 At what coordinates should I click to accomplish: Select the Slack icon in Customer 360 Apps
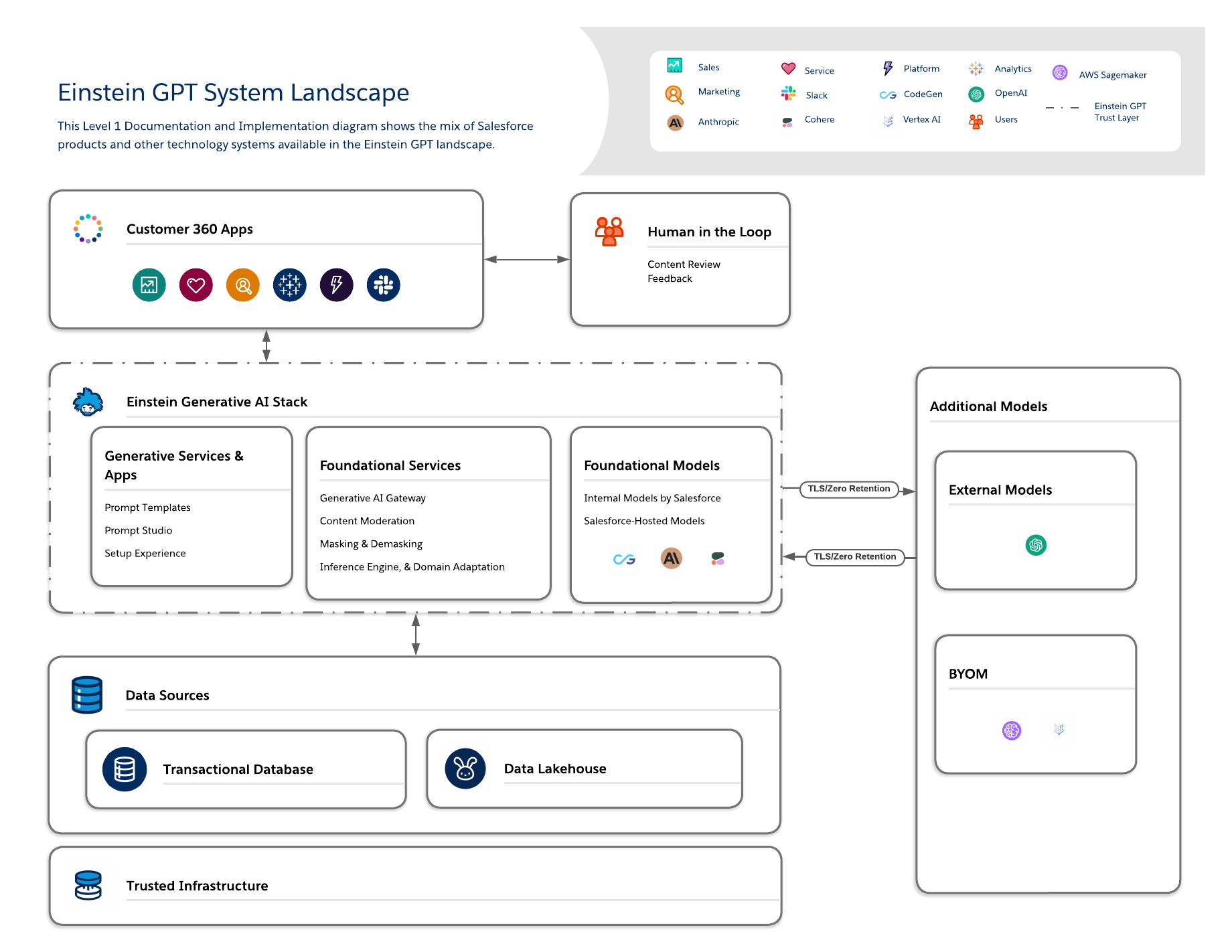point(383,285)
